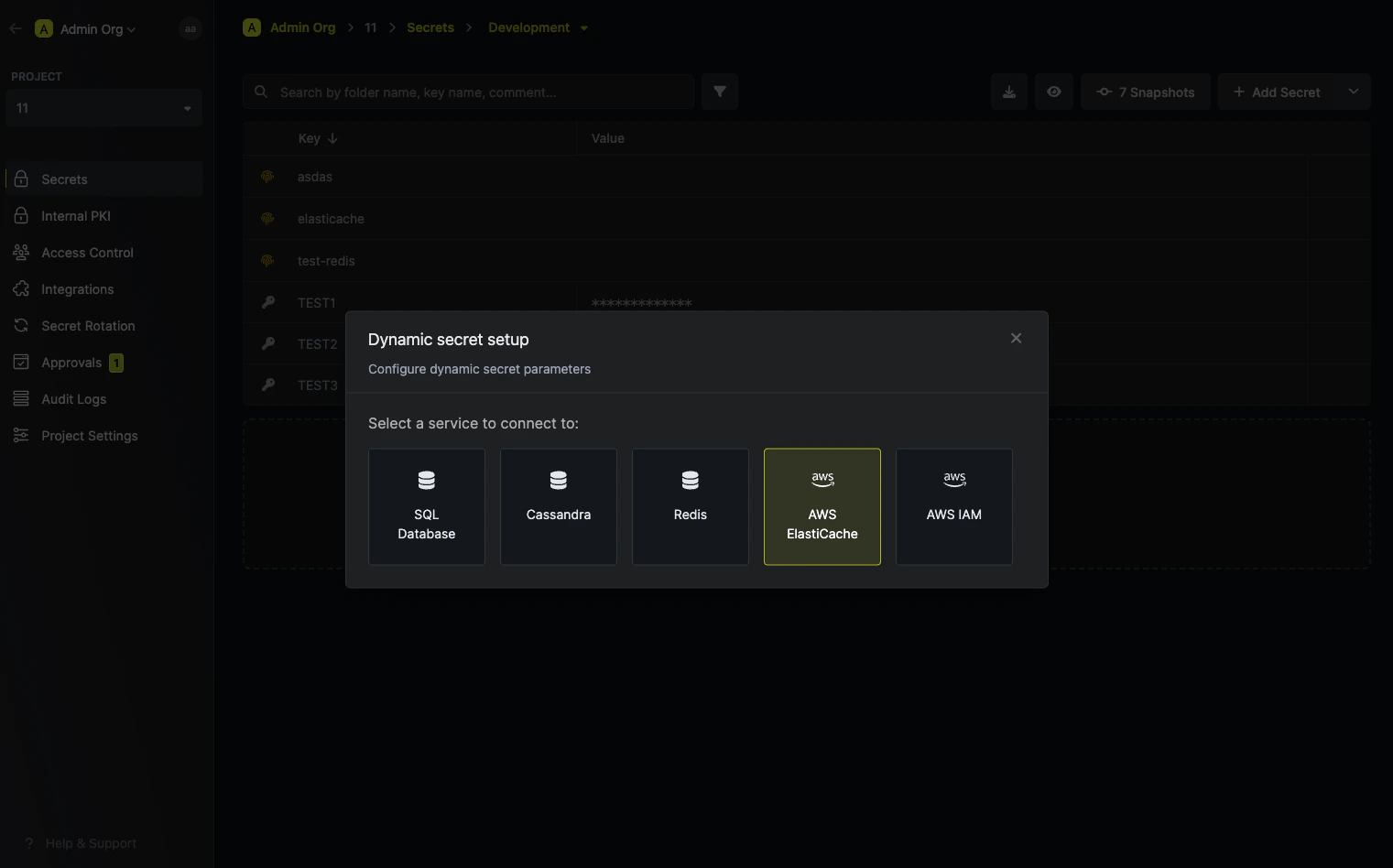The width and height of the screenshot is (1393, 868).
Task: Click the masked value of TEST1
Action: pos(641,303)
